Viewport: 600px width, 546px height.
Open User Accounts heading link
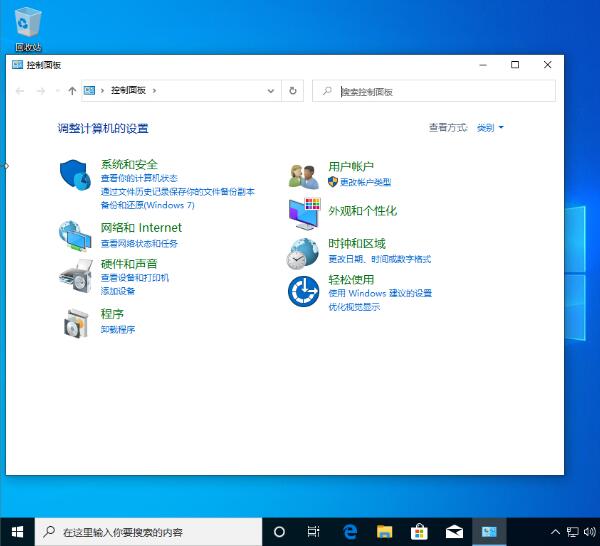[351, 166]
